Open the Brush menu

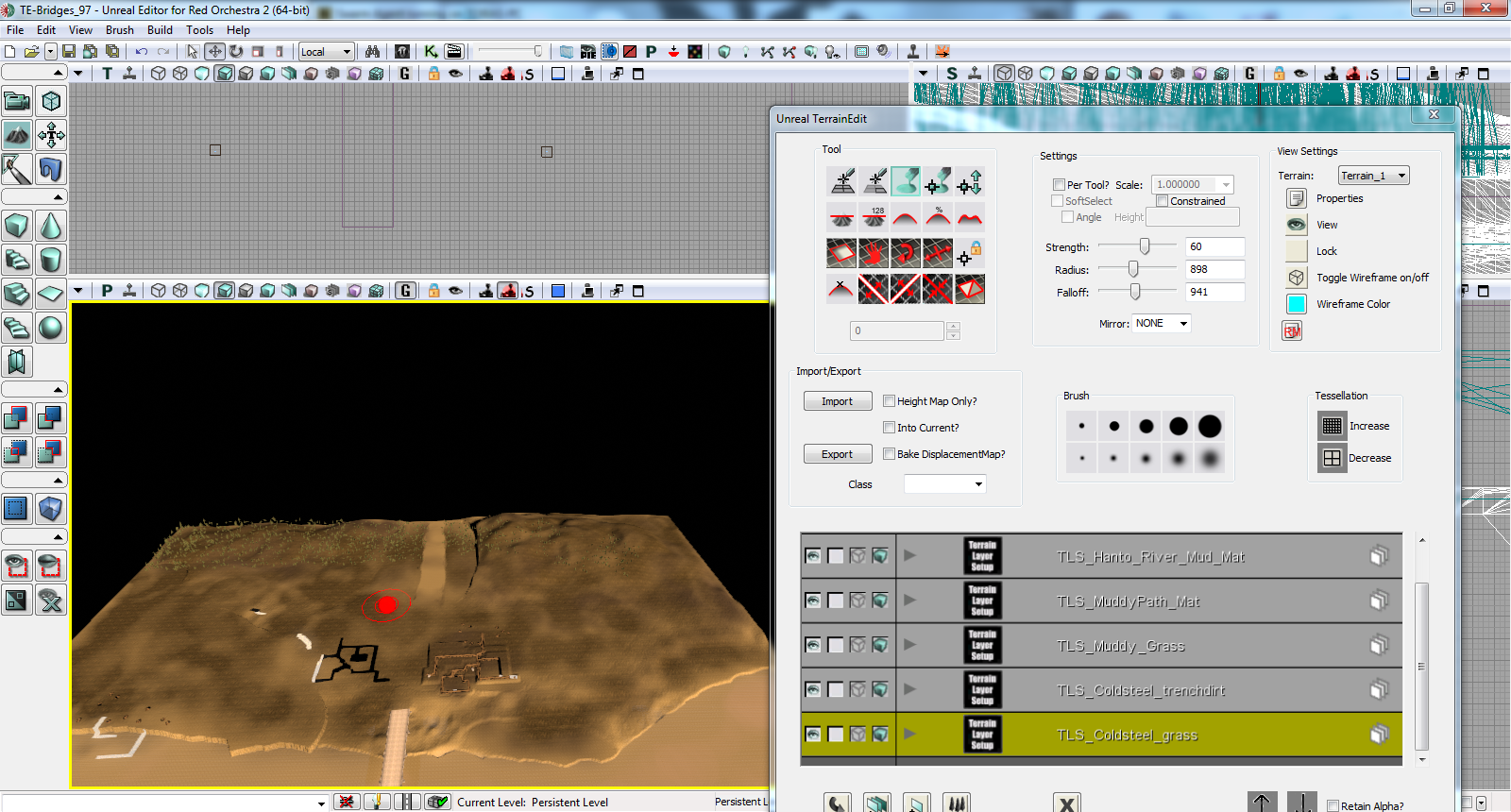click(120, 30)
